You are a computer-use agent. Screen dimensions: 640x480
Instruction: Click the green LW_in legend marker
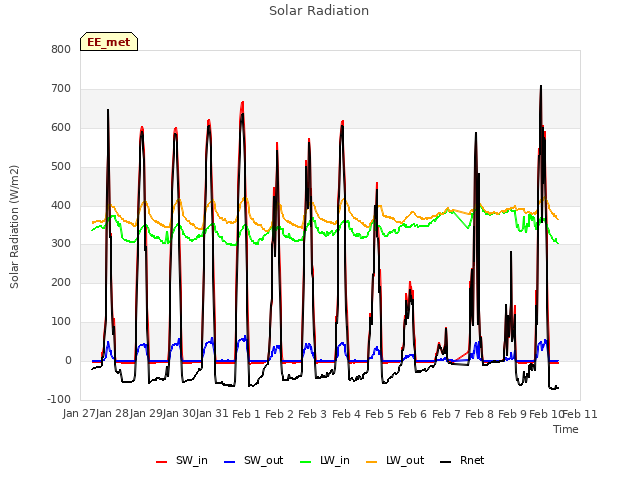(x=306, y=462)
